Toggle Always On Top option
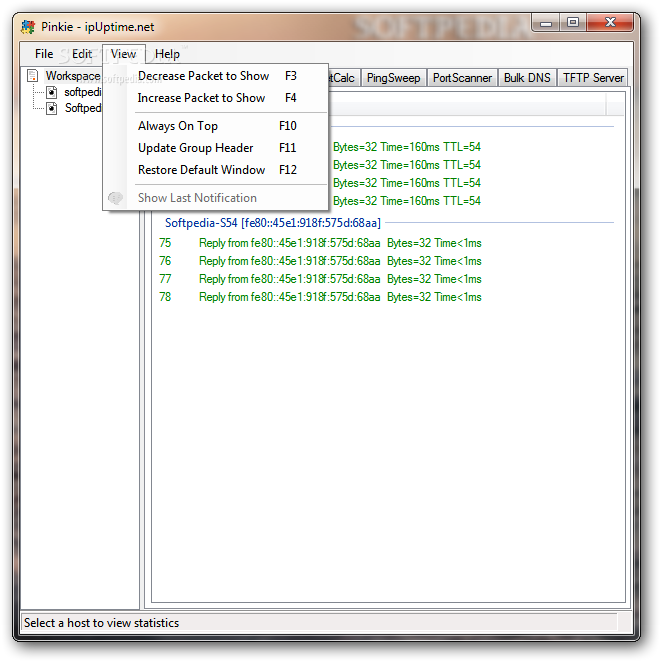 point(216,126)
